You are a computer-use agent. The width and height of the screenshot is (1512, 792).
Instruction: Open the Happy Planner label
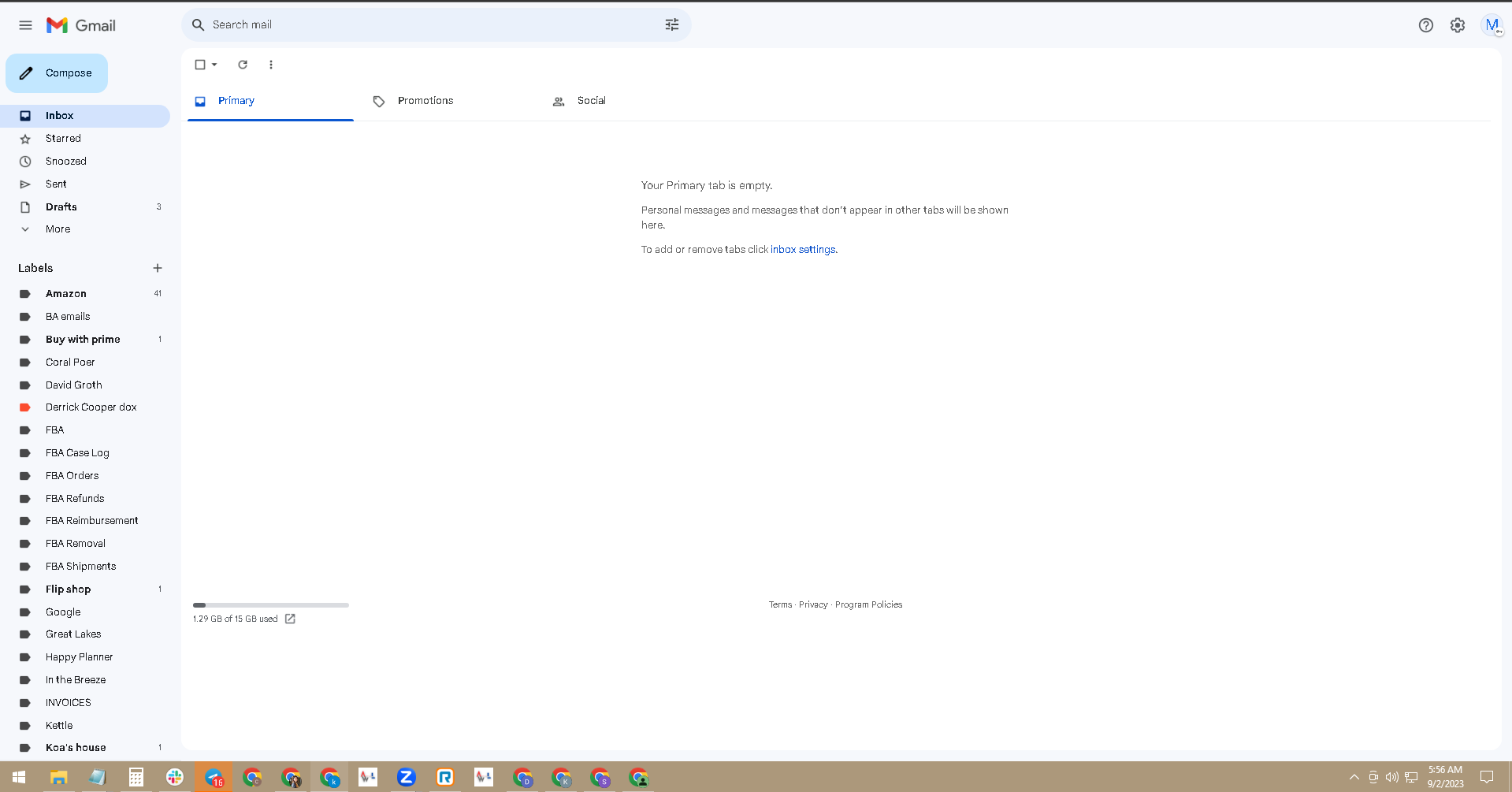(85, 657)
